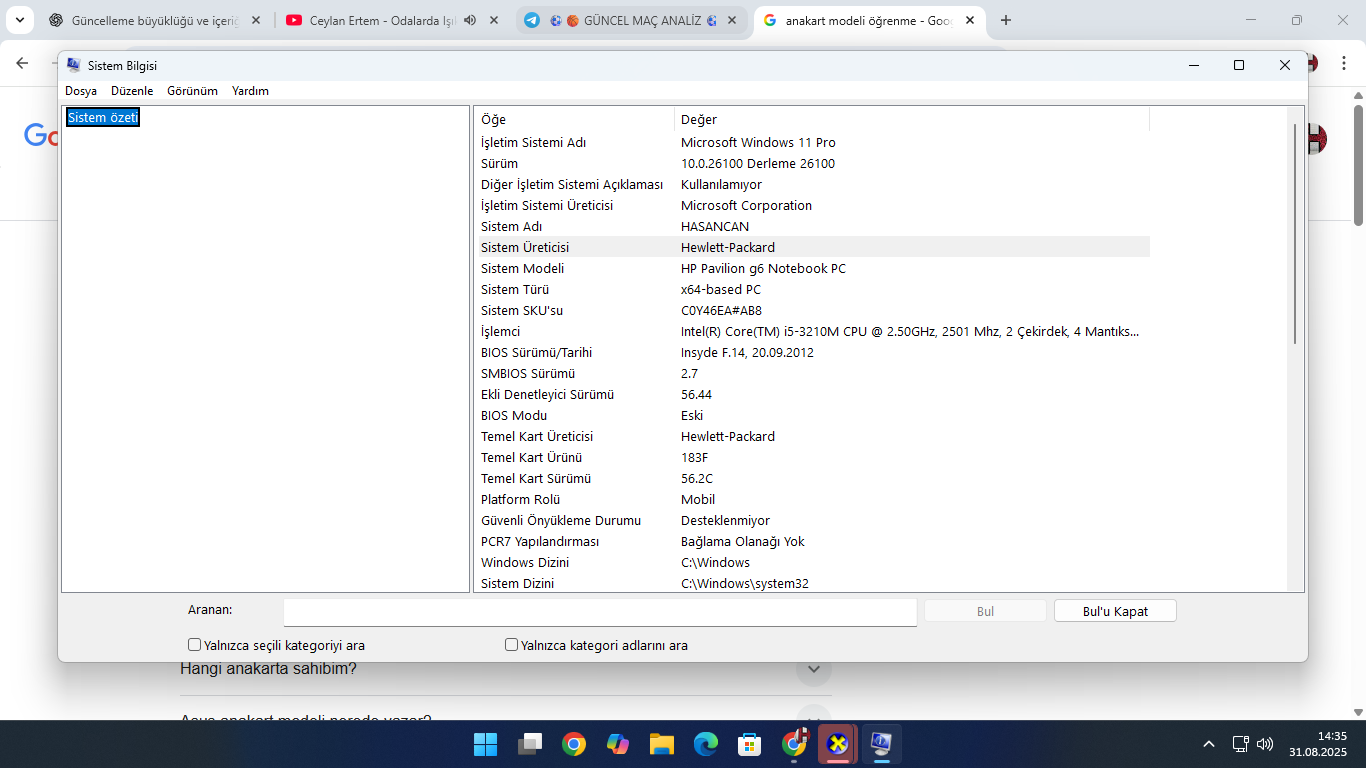This screenshot has height=768, width=1366.
Task: Open File Explorer from the taskbar
Action: (661, 744)
